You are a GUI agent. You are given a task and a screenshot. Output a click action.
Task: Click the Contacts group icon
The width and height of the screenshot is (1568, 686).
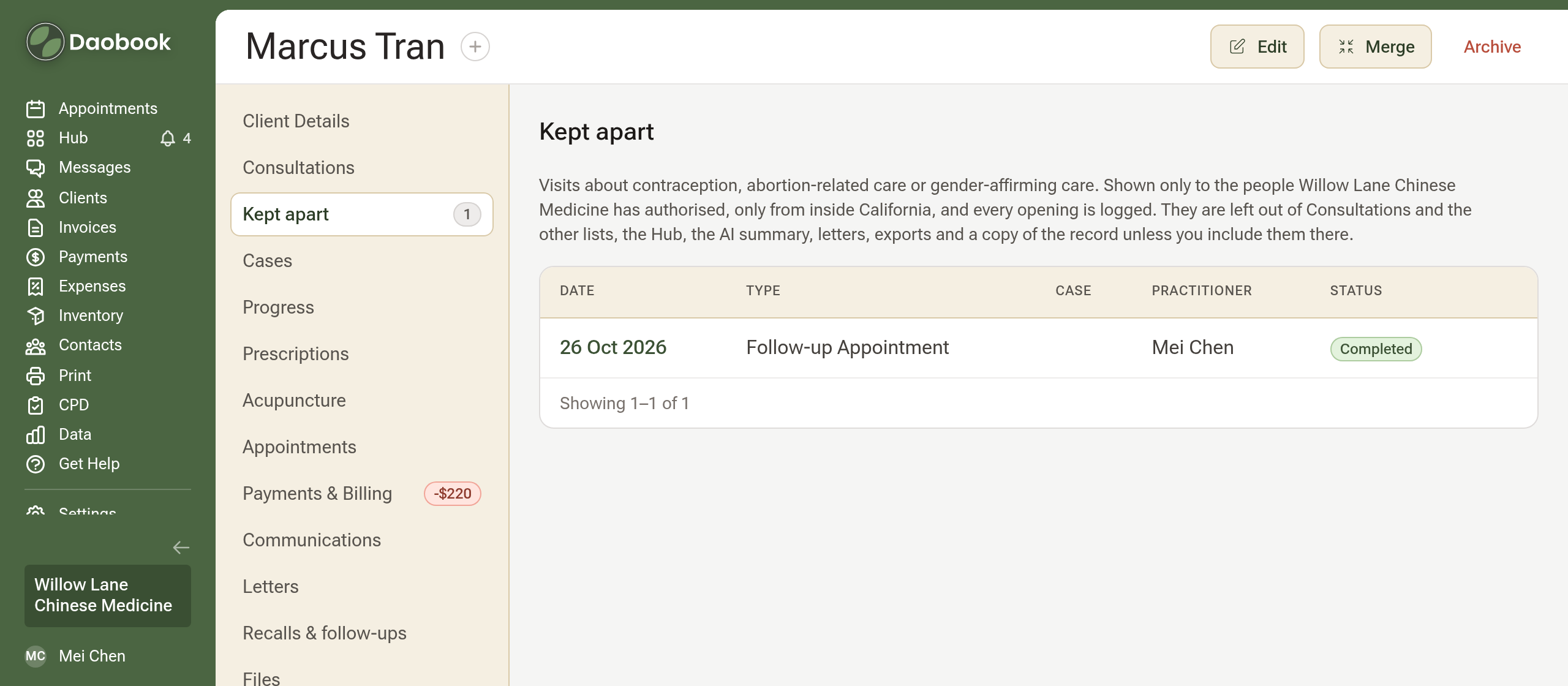click(x=36, y=347)
